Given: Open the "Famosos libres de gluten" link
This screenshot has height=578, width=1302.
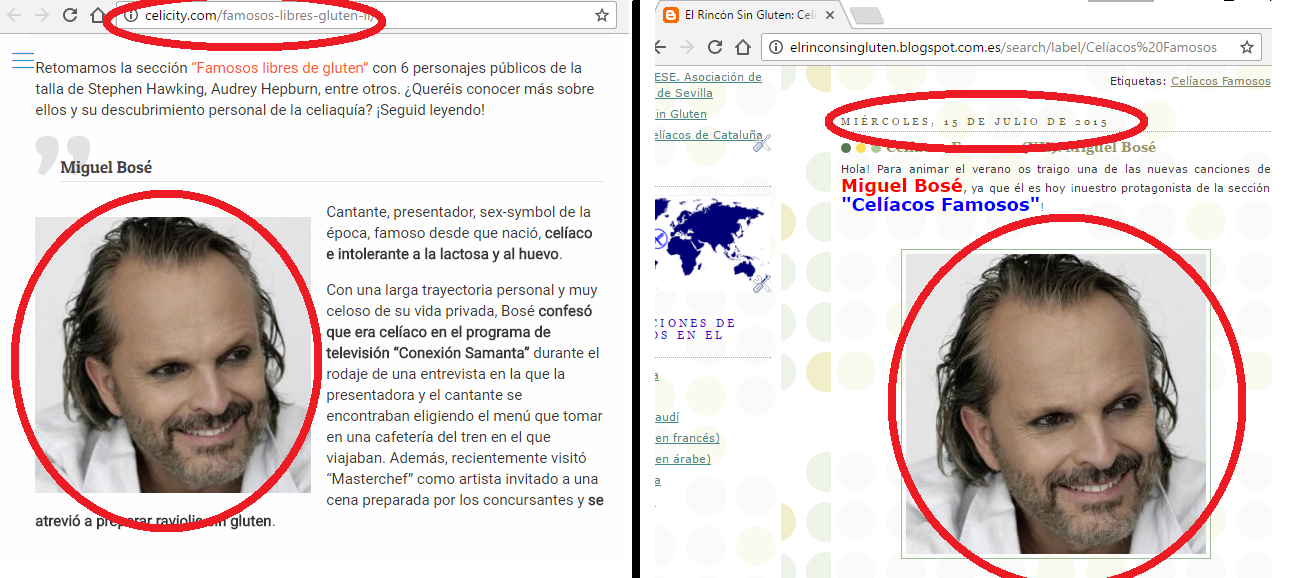Looking at the screenshot, I should click(x=280, y=68).
